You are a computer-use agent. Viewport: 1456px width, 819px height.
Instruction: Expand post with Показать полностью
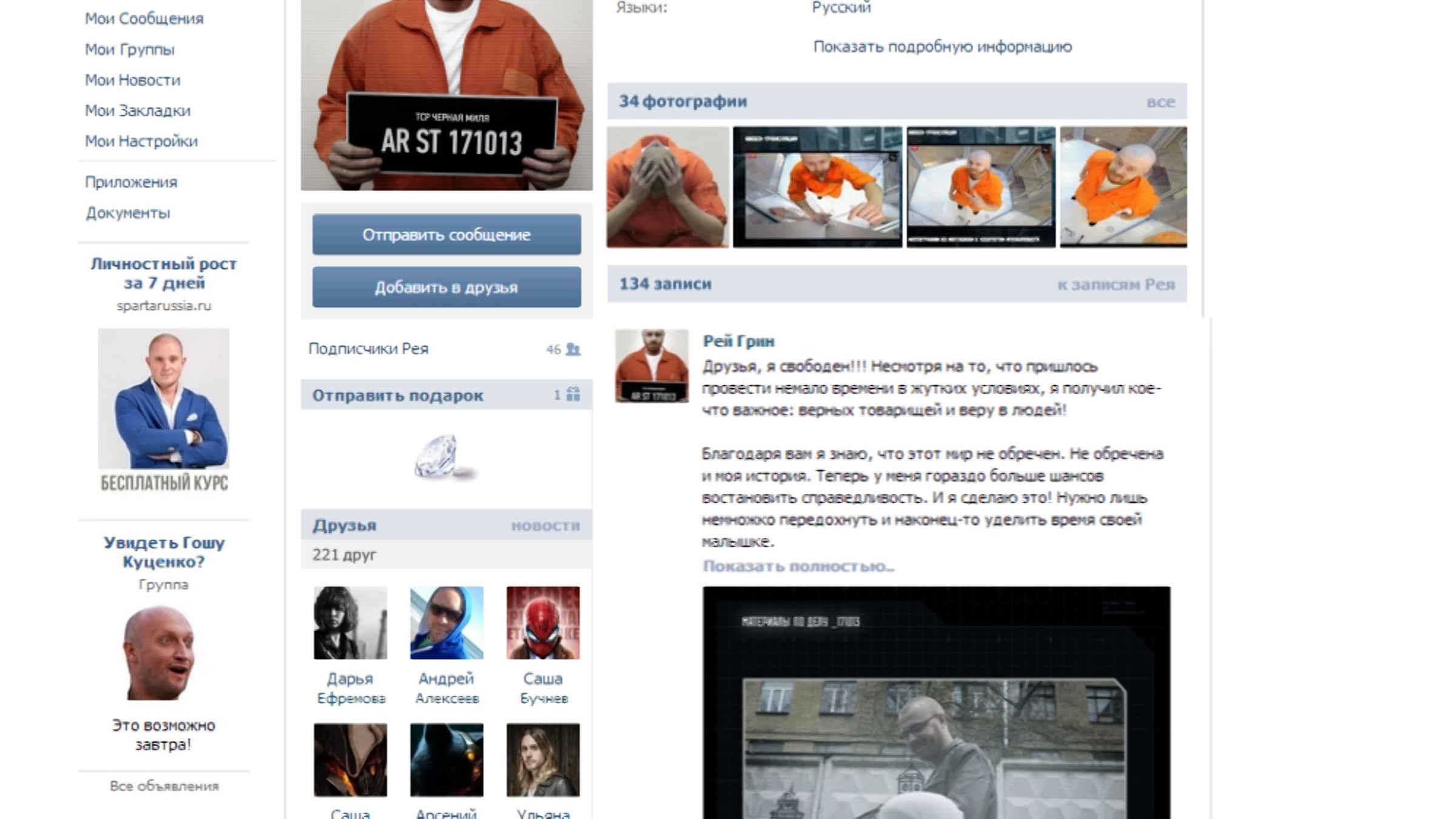tap(798, 566)
